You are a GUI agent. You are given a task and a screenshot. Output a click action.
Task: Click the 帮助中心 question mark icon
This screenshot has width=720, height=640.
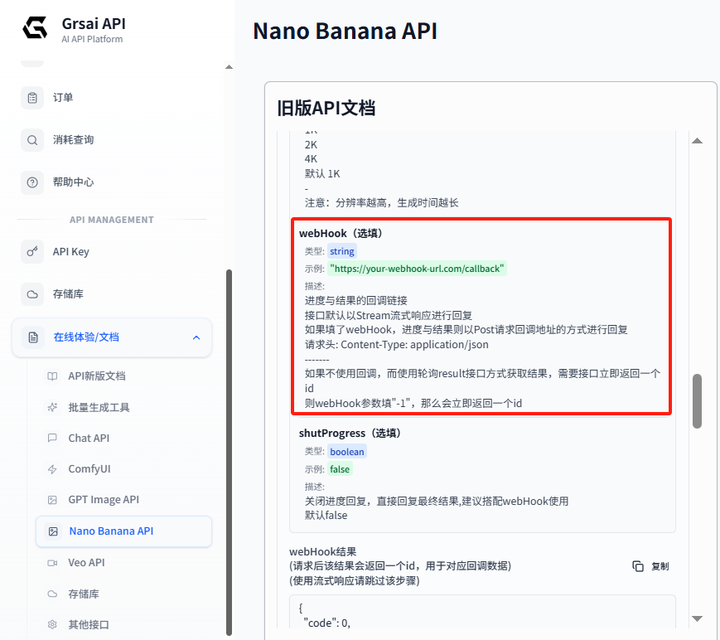coord(32,182)
